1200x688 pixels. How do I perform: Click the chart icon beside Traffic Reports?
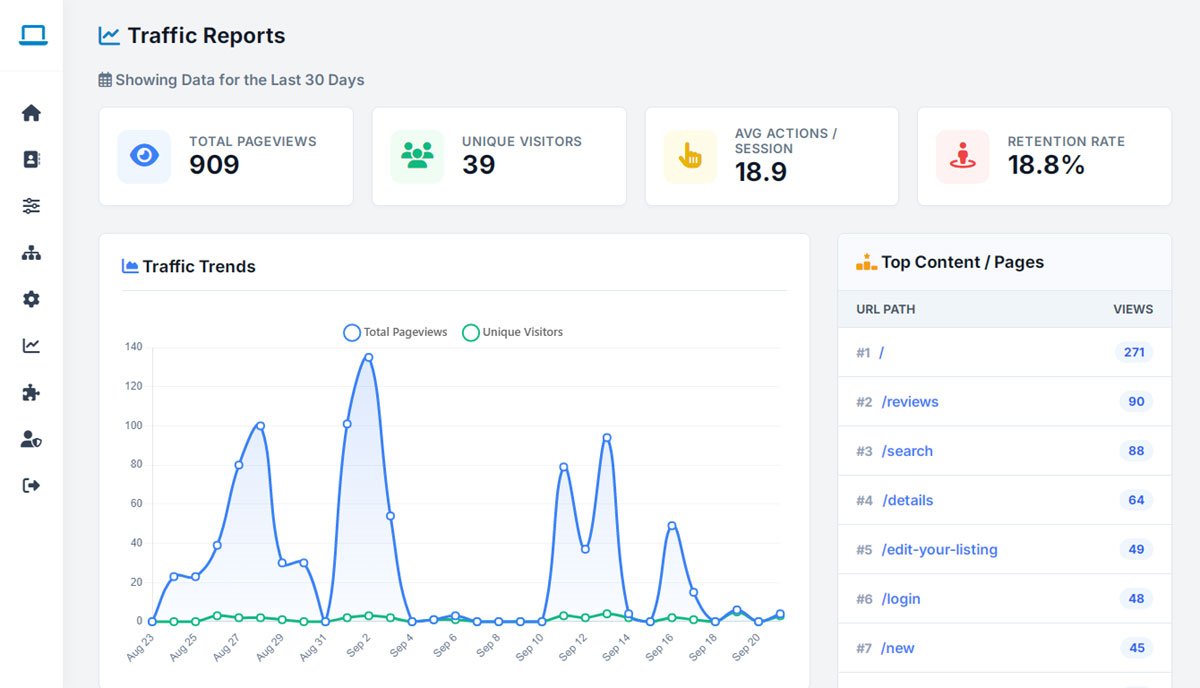[109, 36]
